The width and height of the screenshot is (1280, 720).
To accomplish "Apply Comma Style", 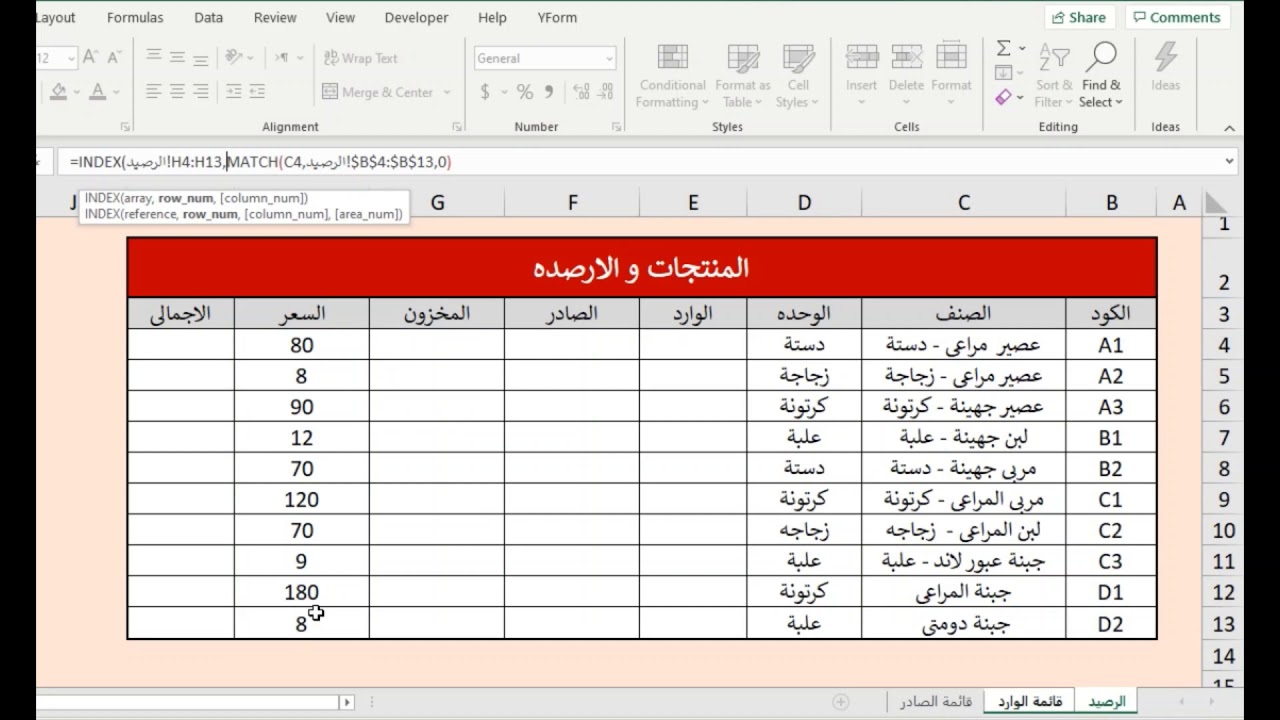I will click(x=549, y=92).
